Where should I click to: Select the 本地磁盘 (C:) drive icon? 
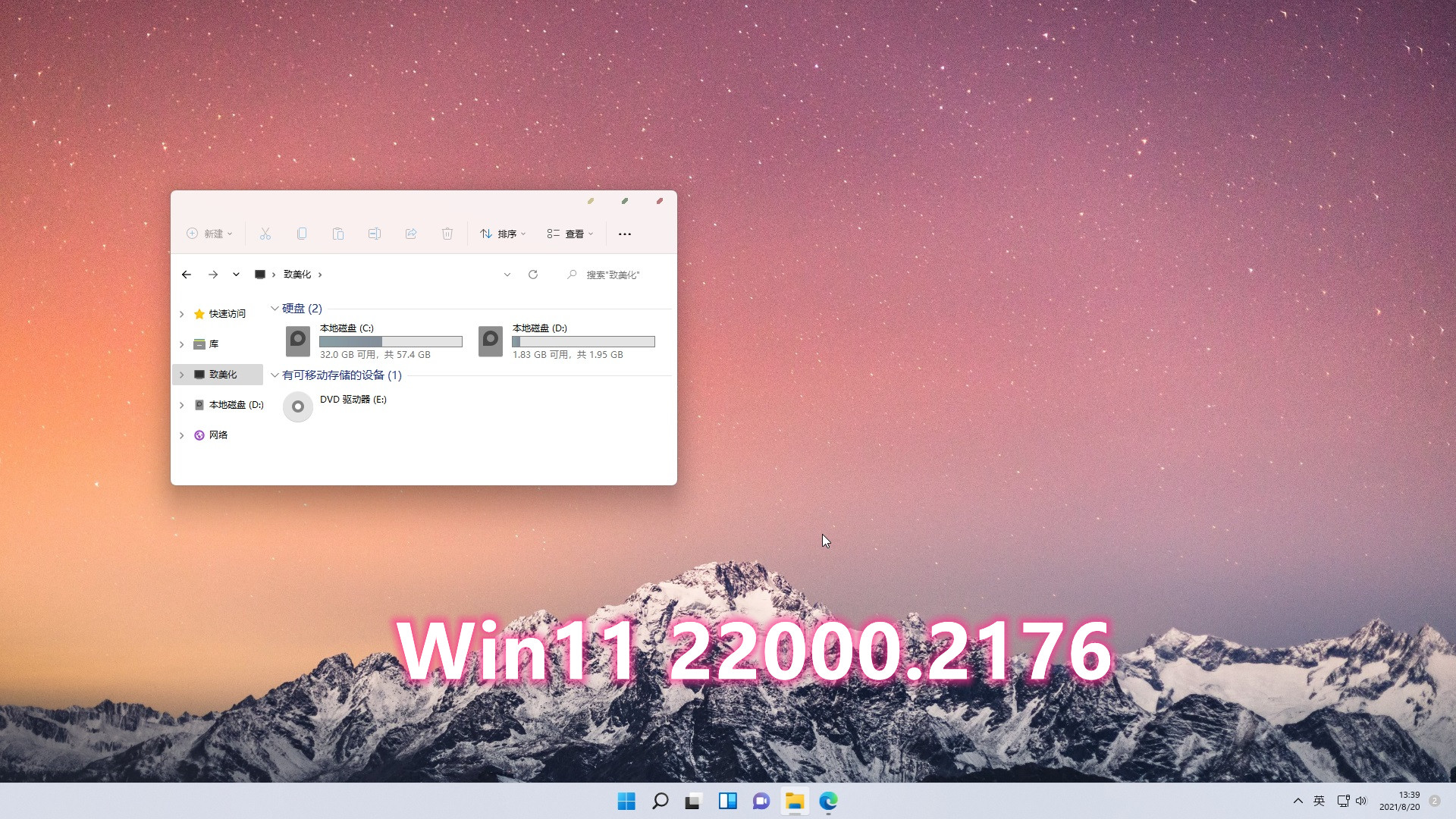pyautogui.click(x=298, y=341)
